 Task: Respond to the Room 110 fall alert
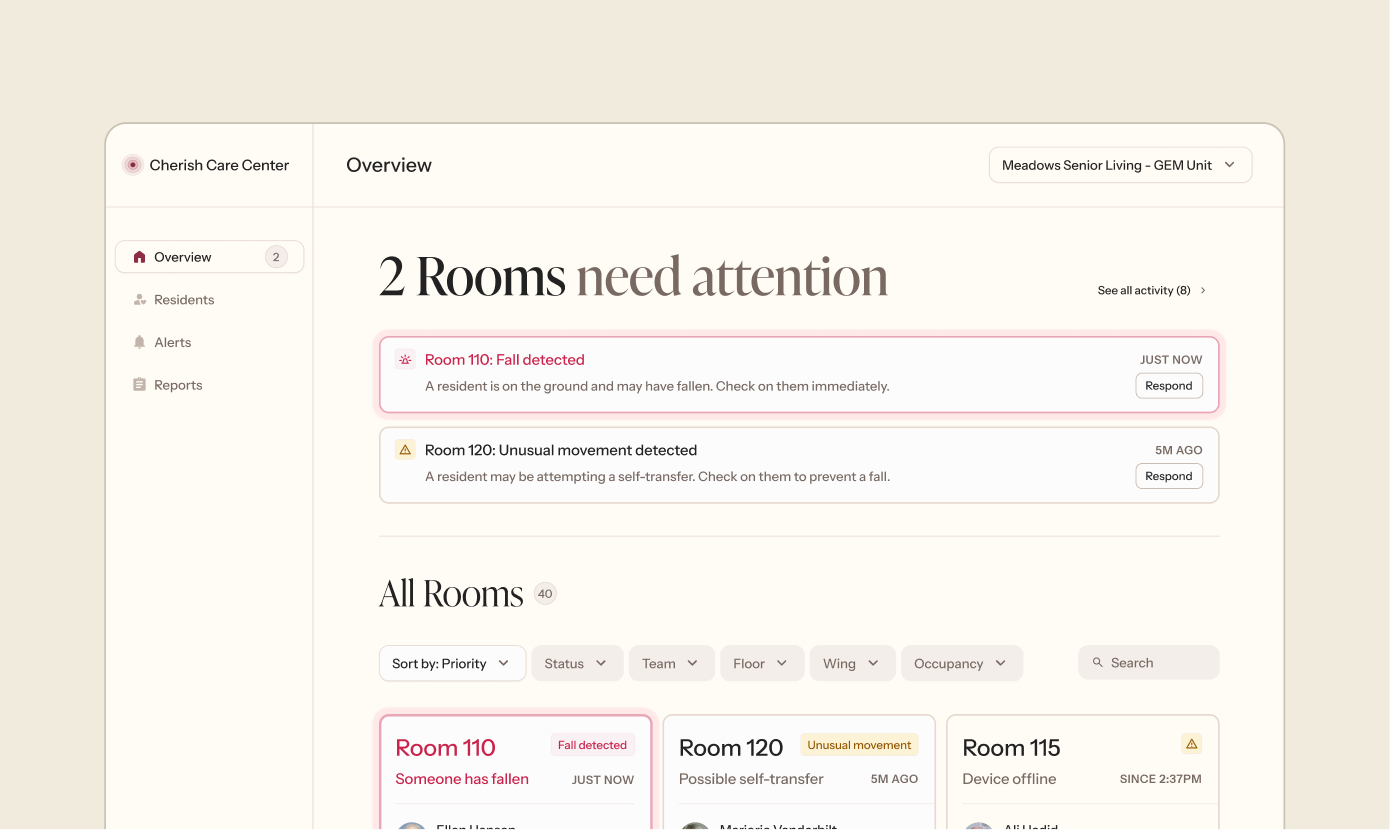coord(1169,386)
